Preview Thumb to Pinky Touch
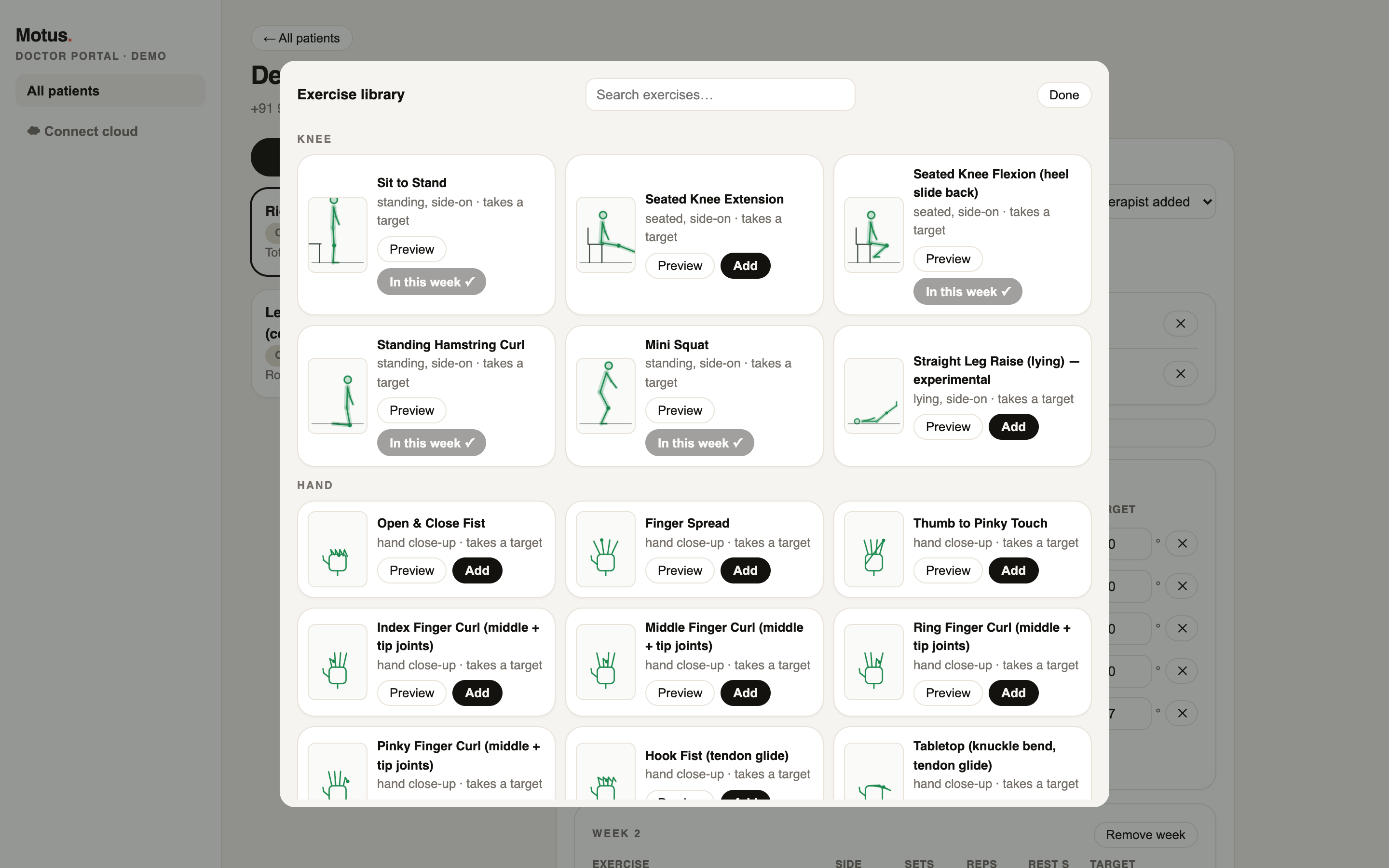 (948, 570)
